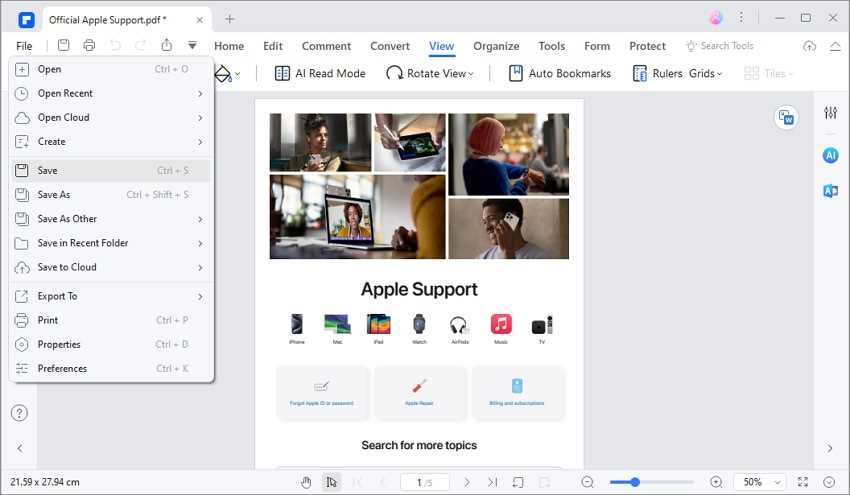
Task: Click the print icon in quick toolbar
Action: 89,46
